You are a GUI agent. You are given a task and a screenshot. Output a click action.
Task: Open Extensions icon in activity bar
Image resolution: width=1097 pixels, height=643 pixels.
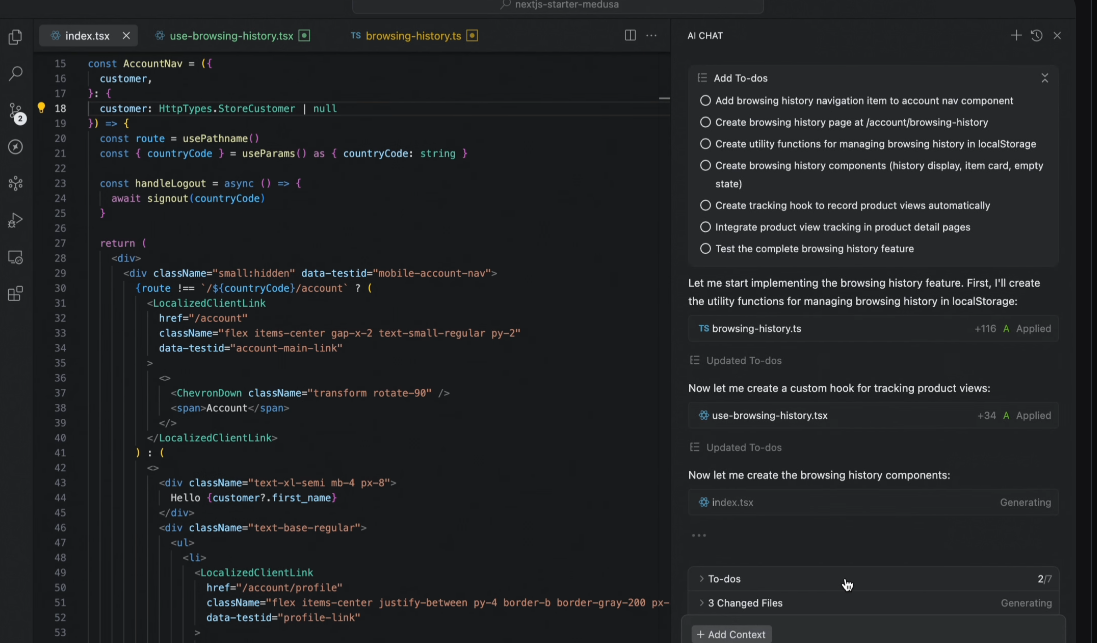coord(15,293)
